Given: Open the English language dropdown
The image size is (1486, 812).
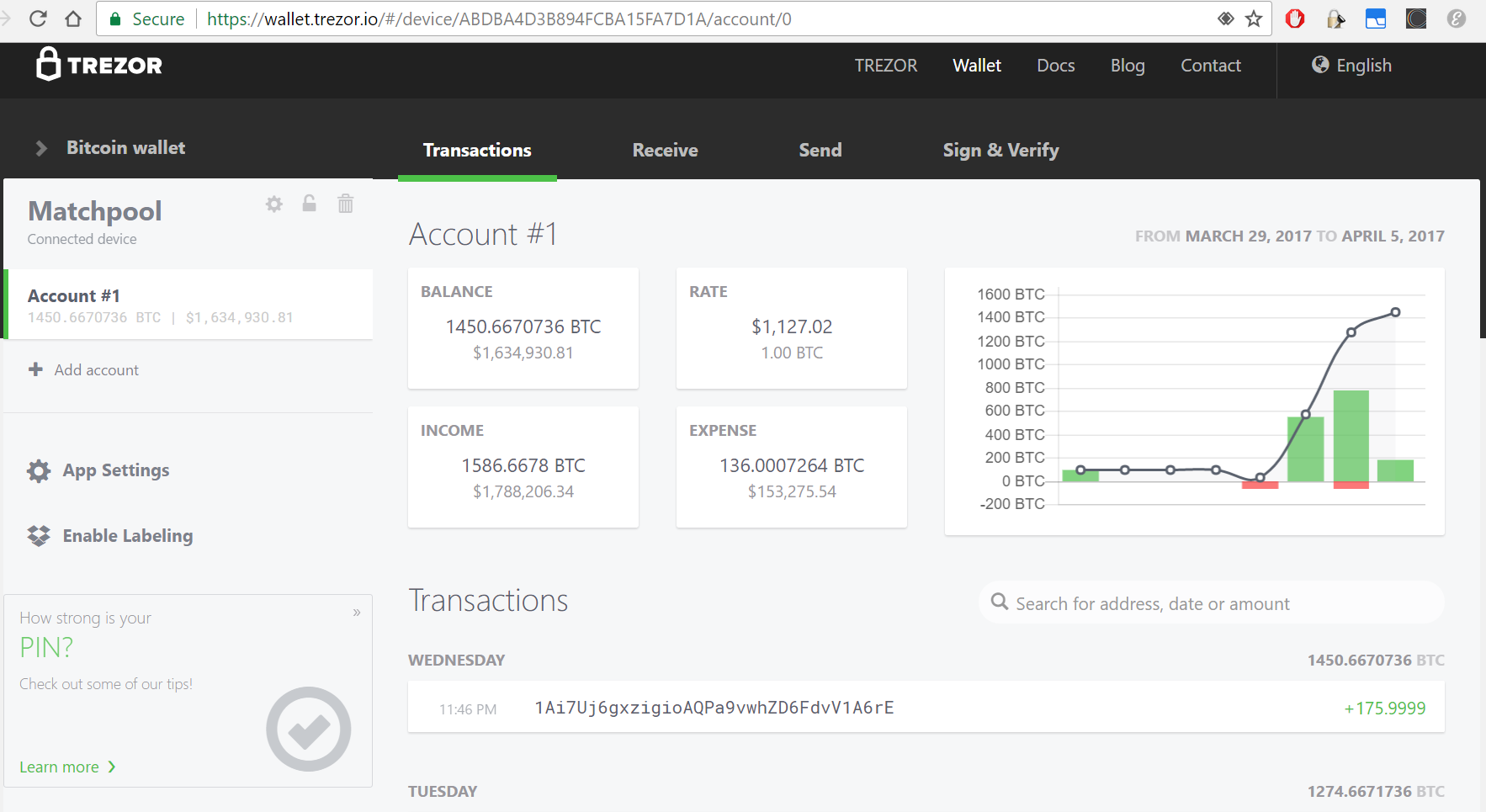Looking at the screenshot, I should (1351, 66).
